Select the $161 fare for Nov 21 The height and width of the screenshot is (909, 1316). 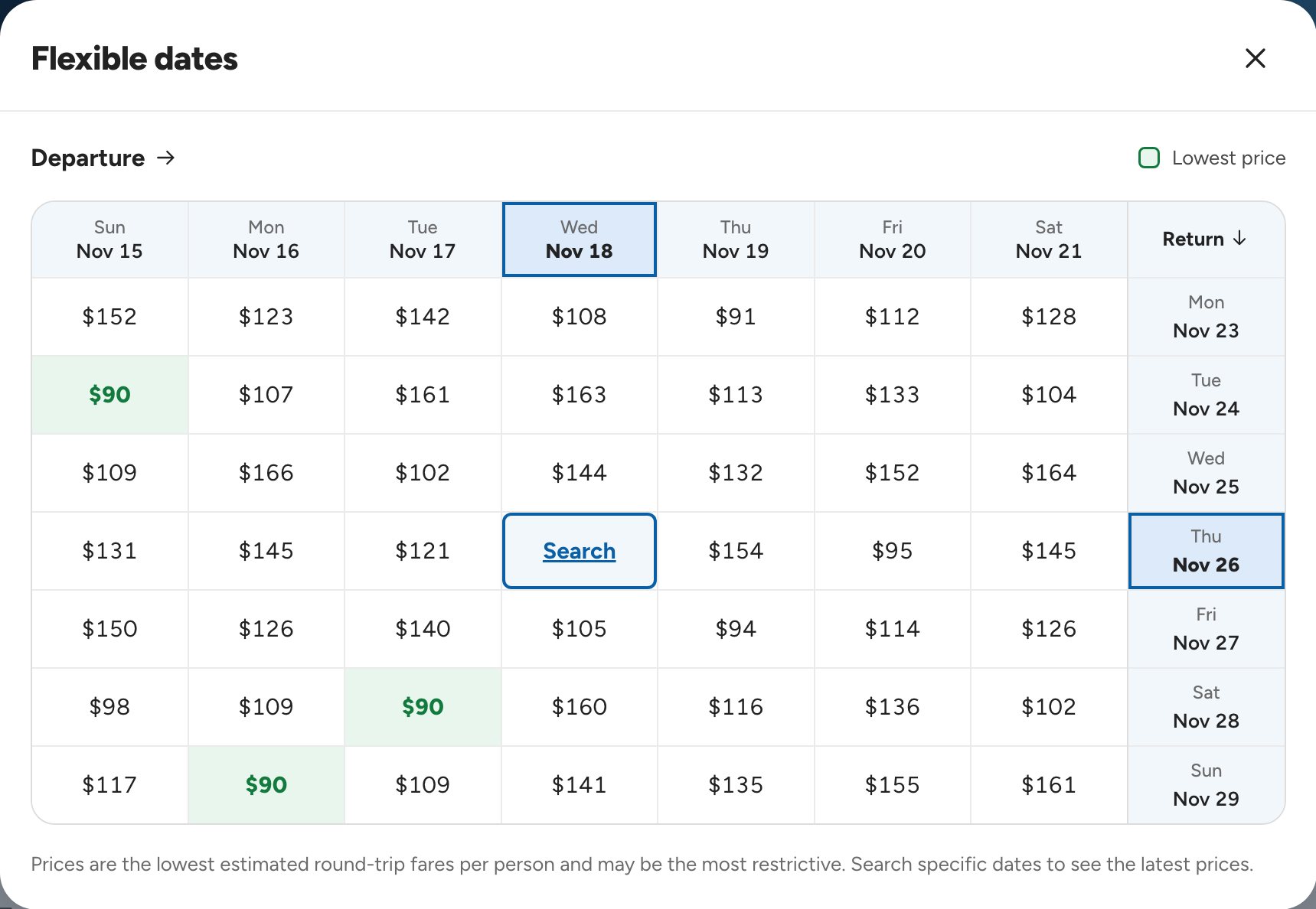click(x=1049, y=785)
